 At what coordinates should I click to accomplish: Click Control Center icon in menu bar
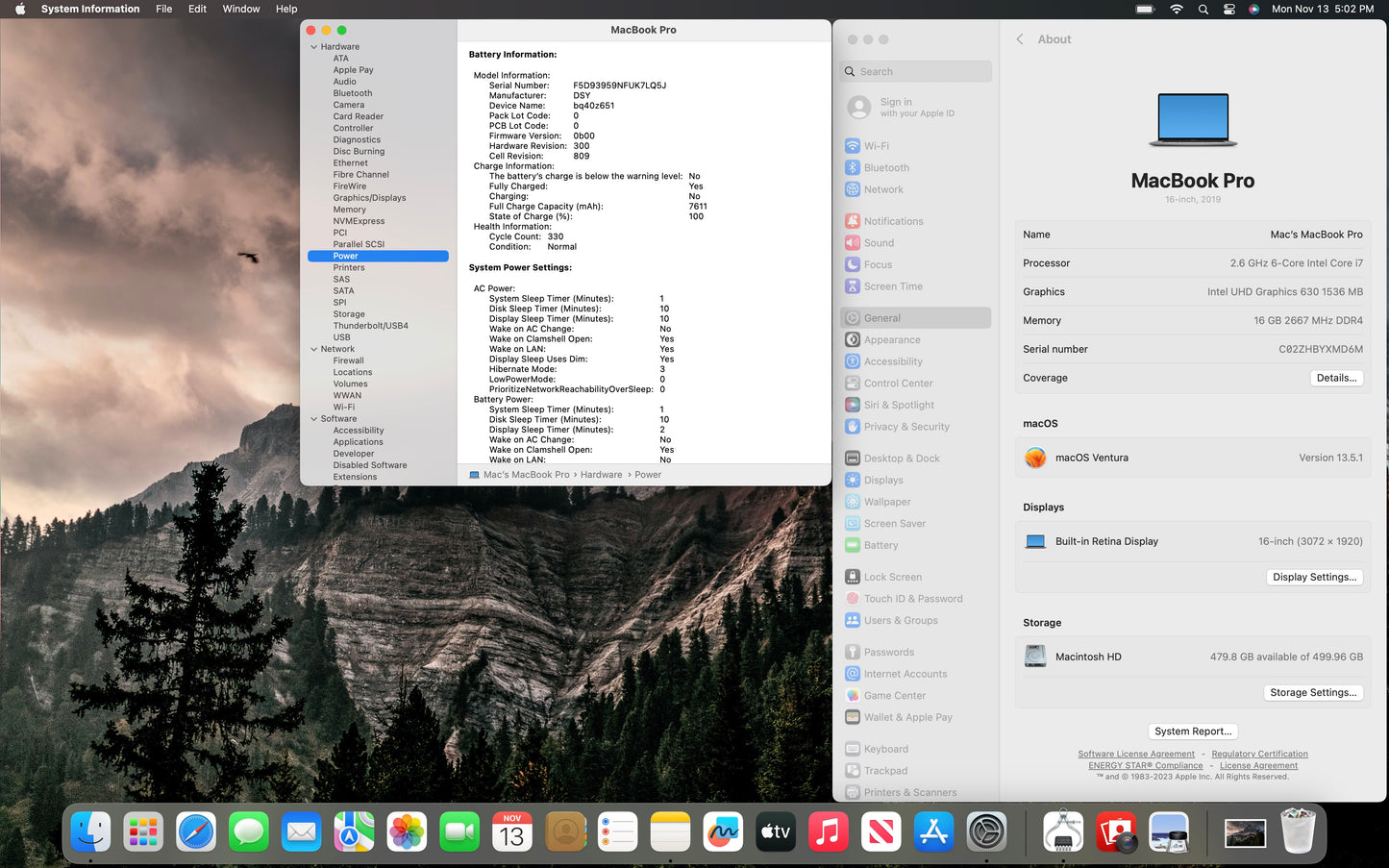(1228, 9)
